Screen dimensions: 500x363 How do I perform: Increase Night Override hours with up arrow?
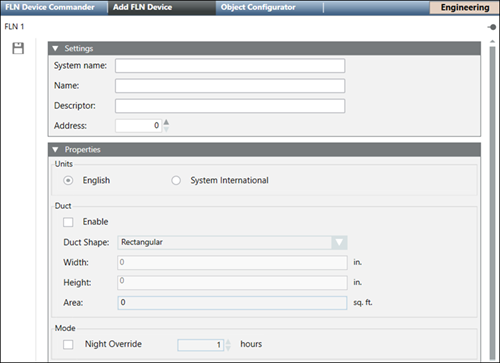(228, 342)
